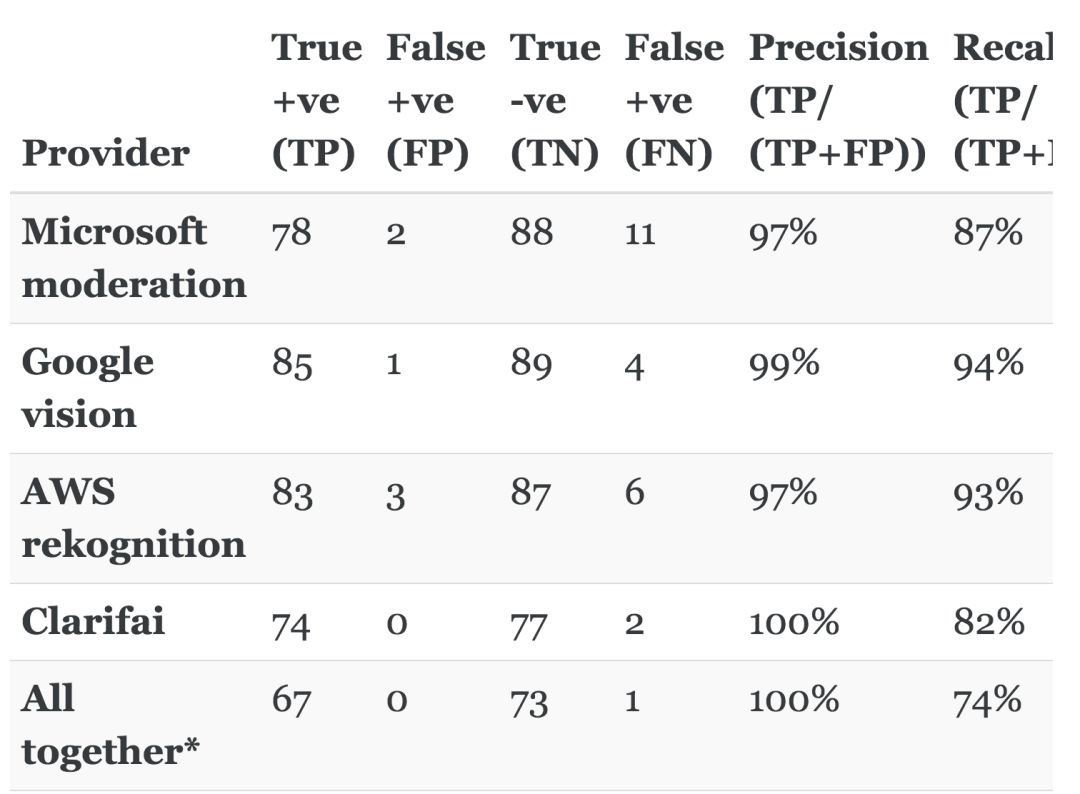Viewport: 1080px width, 794px height.
Task: Click the partially visible Recall column header
Action: pyautogui.click(x=1002, y=101)
